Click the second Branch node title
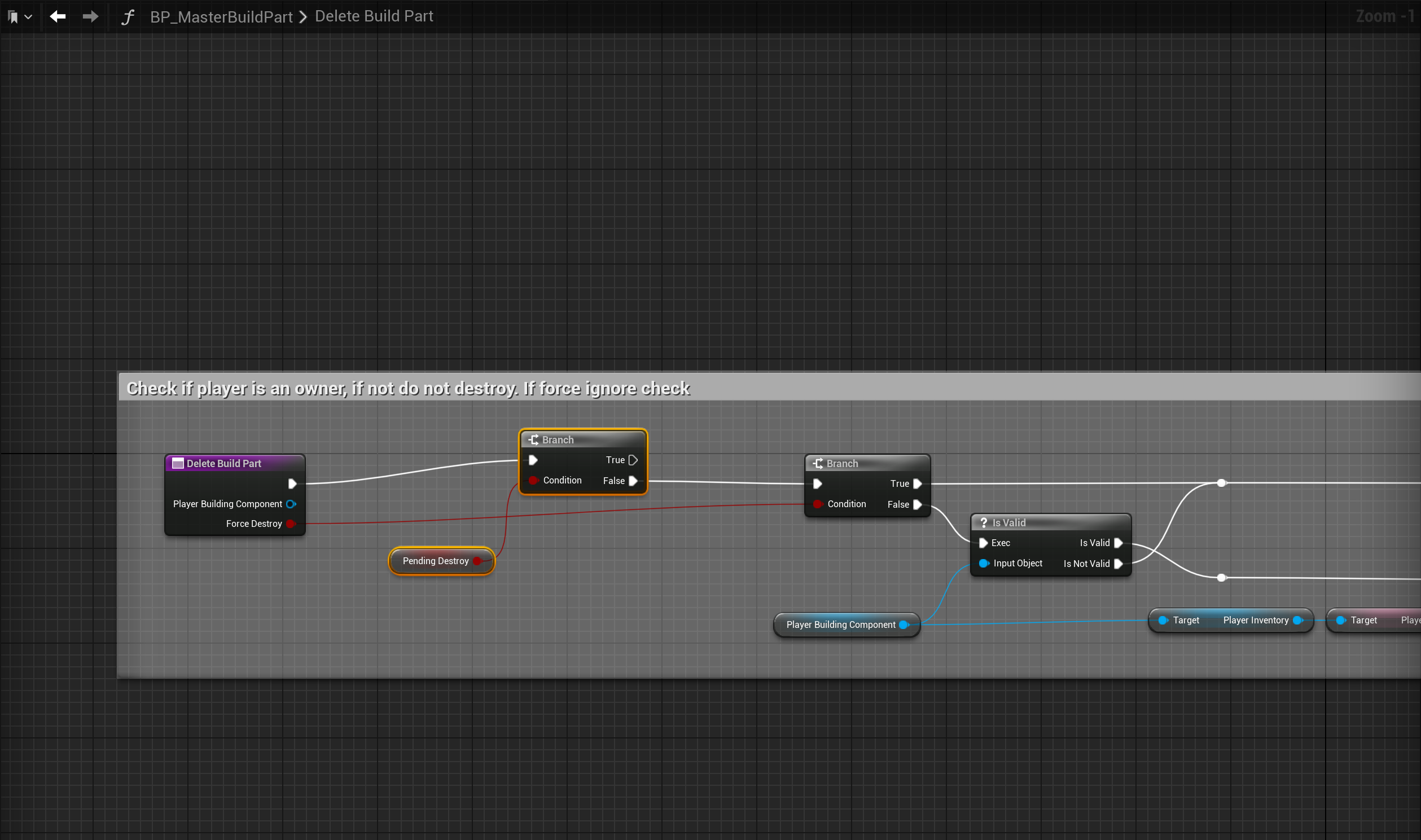This screenshot has width=1421, height=840. coord(842,464)
